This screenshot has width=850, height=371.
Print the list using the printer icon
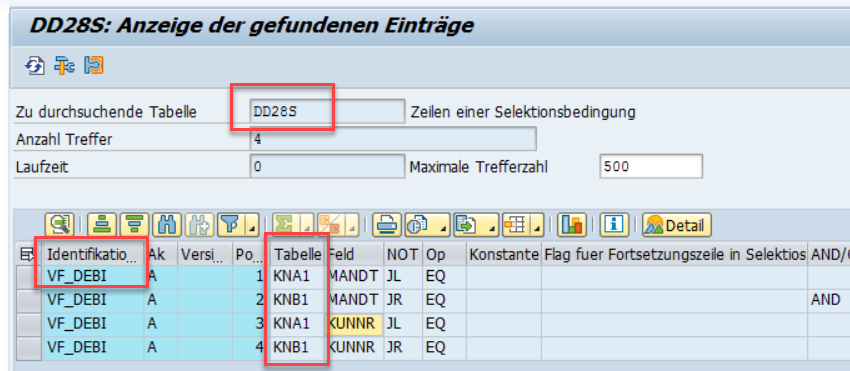[386, 224]
